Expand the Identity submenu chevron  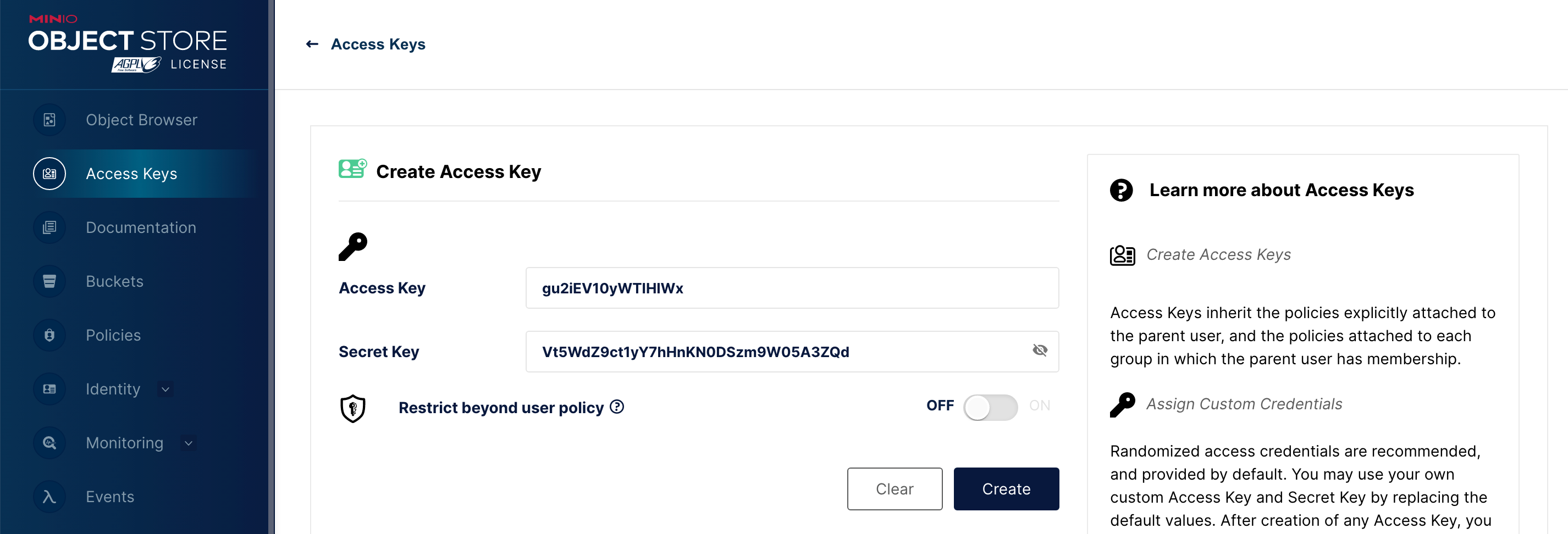click(x=165, y=390)
